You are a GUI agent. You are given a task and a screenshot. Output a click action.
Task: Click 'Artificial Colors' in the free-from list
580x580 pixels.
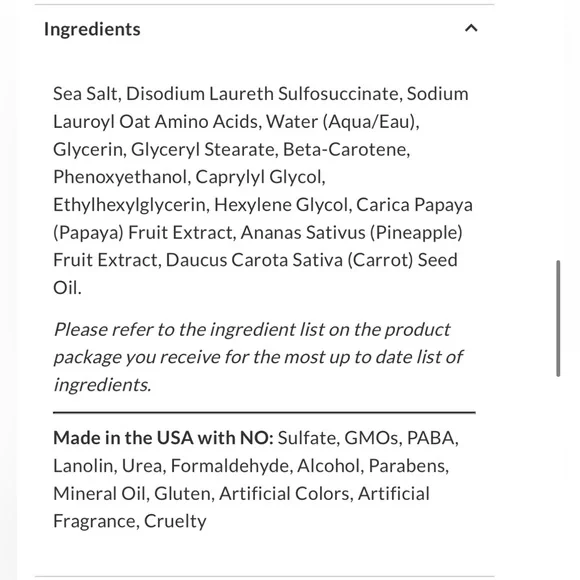pyautogui.click(x=284, y=493)
